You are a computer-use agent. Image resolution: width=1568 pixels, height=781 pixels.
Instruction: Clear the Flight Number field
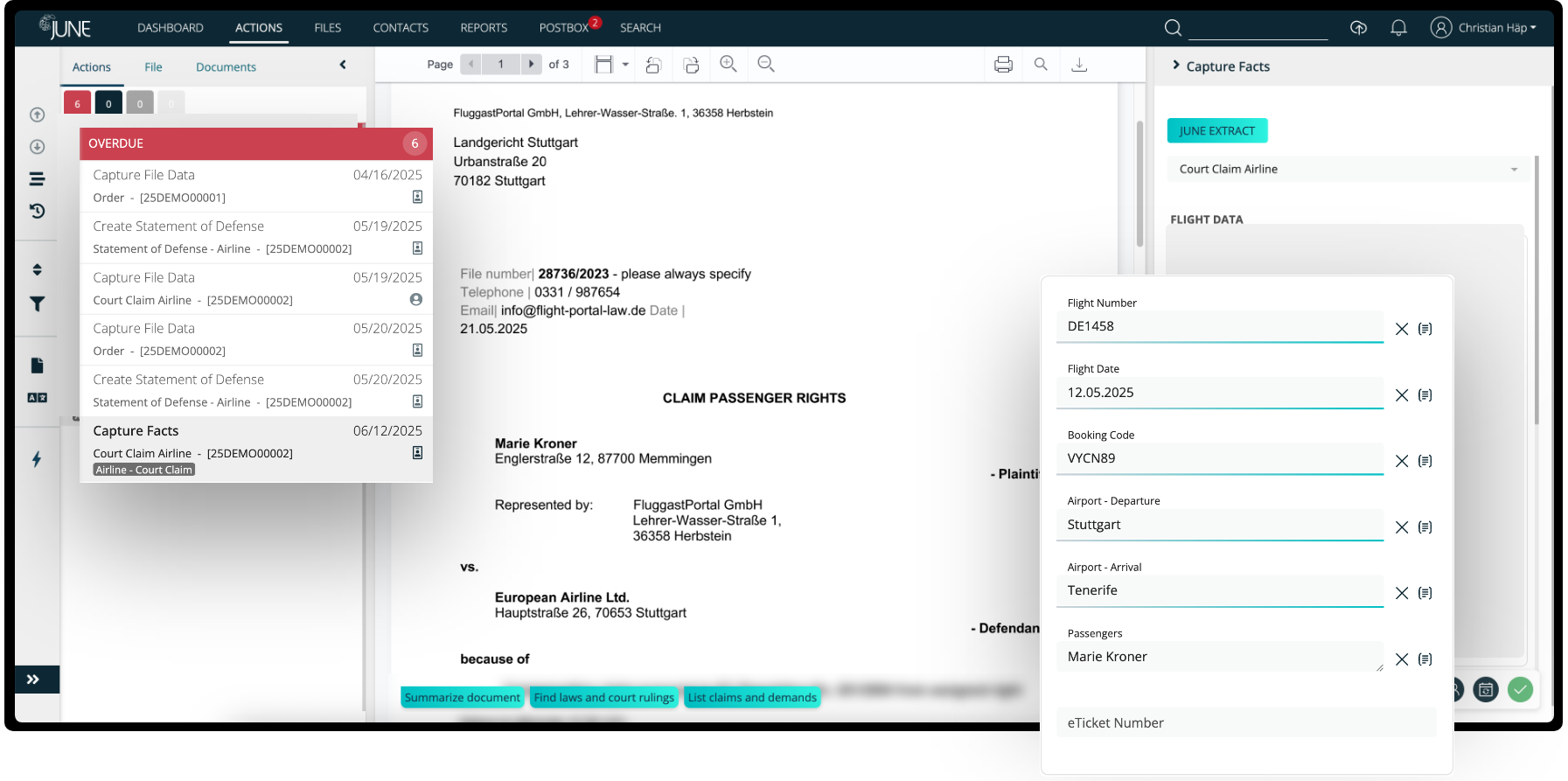tap(1402, 329)
